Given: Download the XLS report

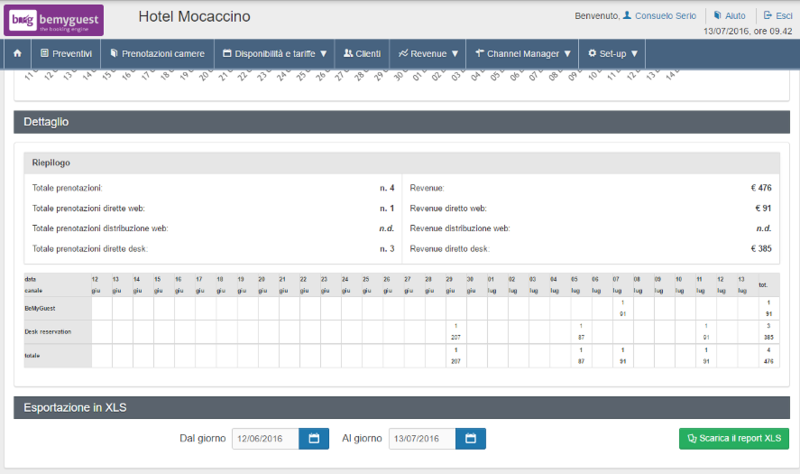Looking at the screenshot, I should click(733, 438).
